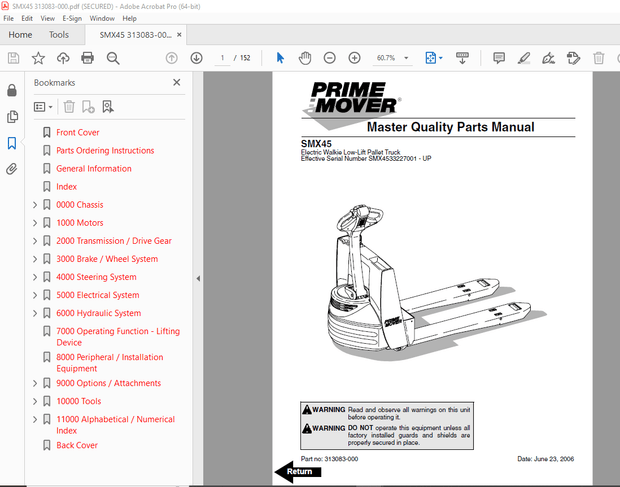Click the fit page view icon
The height and width of the screenshot is (487, 620).
pos(431,58)
